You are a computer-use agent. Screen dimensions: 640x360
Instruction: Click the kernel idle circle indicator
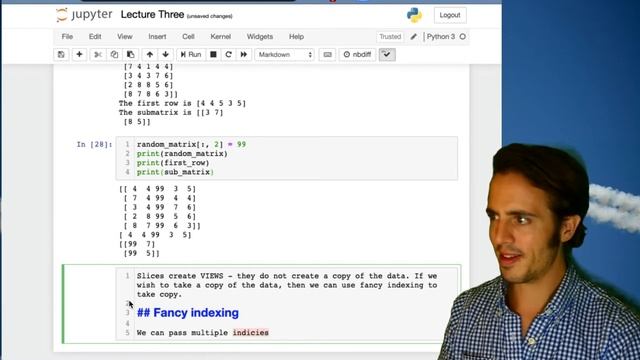(463, 37)
